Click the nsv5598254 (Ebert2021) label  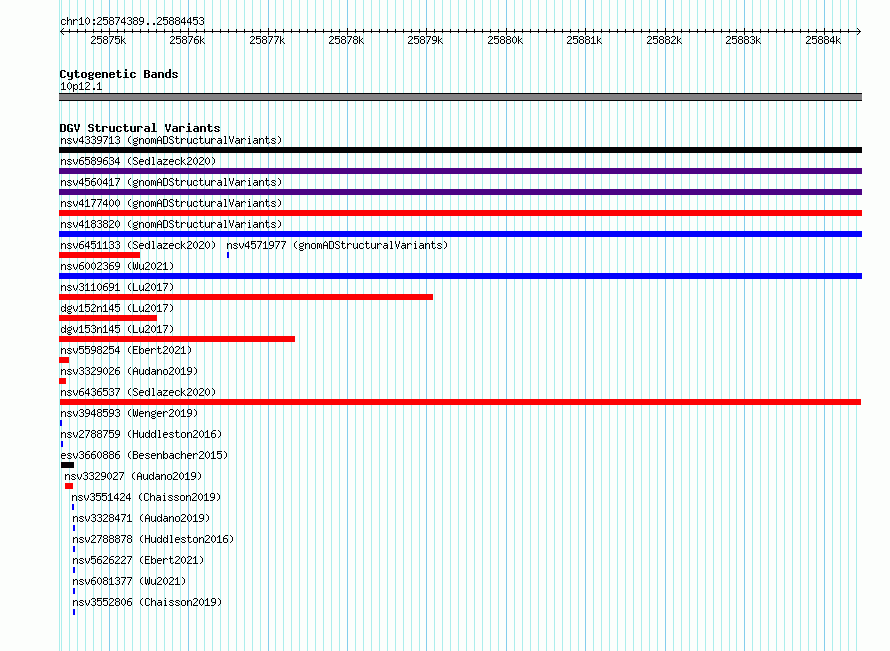click(x=126, y=350)
